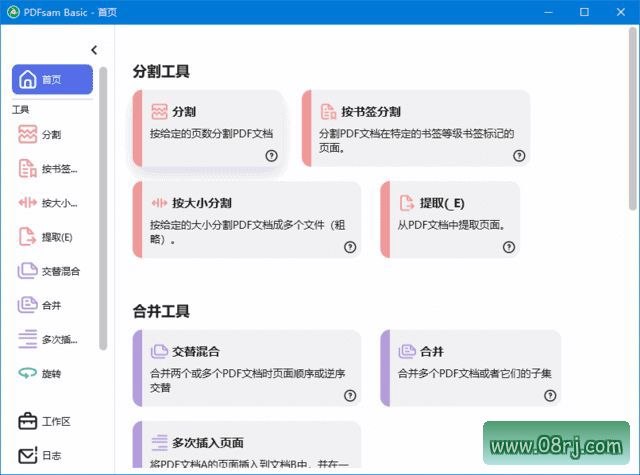Open 合并 label in the sidebar
Screen dimensions: 640x475
(51, 305)
